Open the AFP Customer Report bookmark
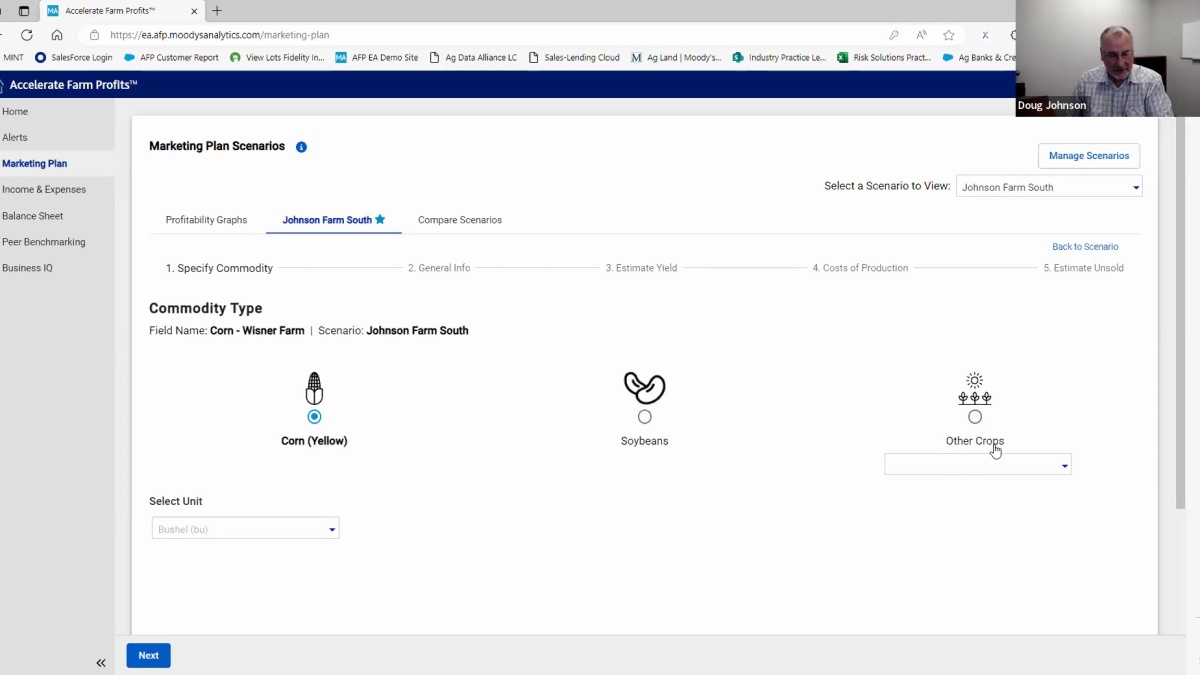 tap(171, 57)
